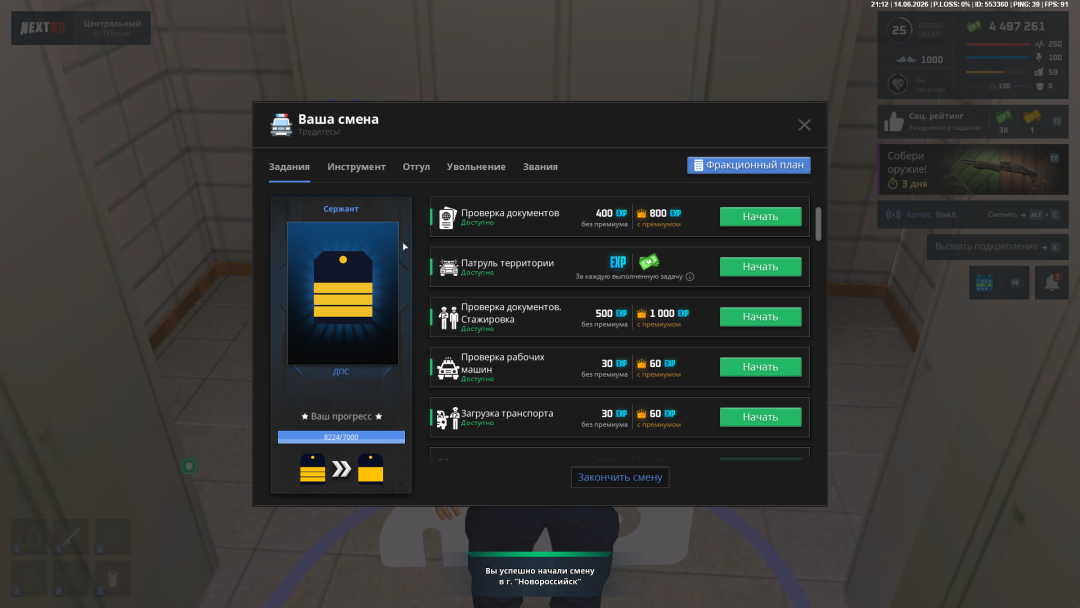Screen dimensions: 1080x608
Task: Click the info icon near За каждую выполненную задачу
Action: click(x=690, y=277)
